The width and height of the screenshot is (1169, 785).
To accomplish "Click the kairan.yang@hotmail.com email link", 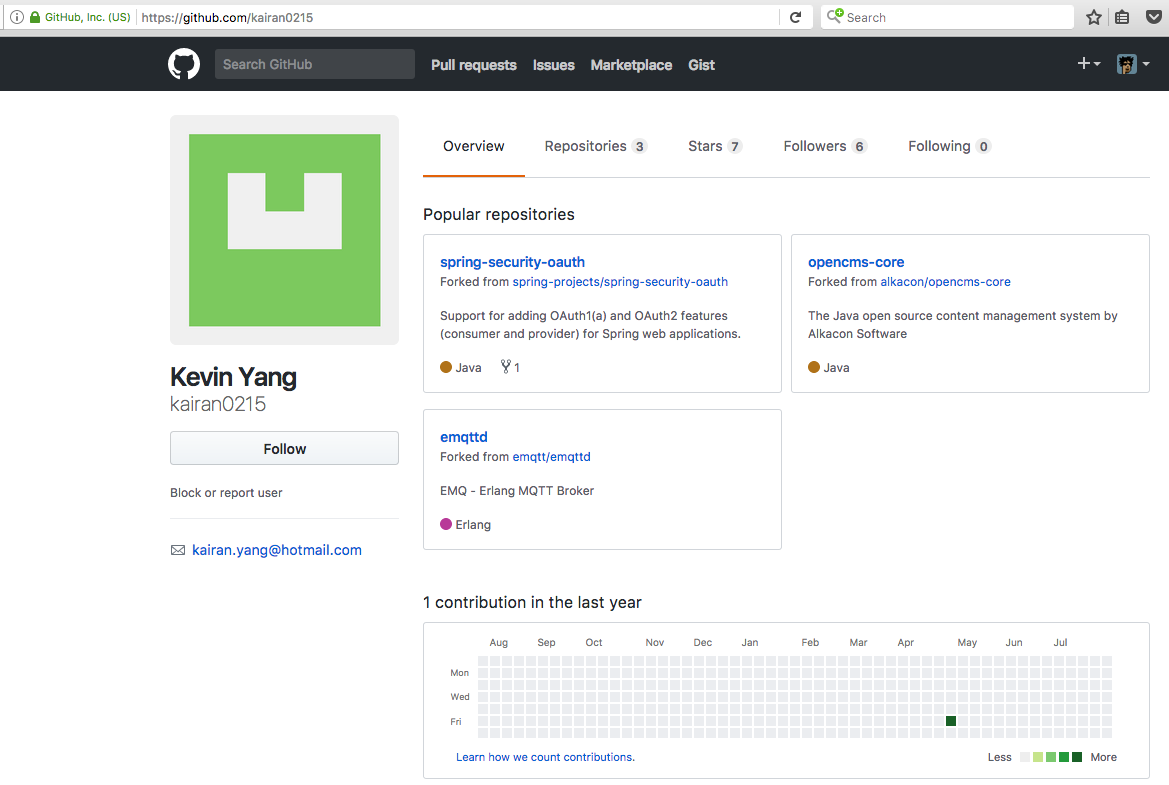I will pyautogui.click(x=277, y=550).
